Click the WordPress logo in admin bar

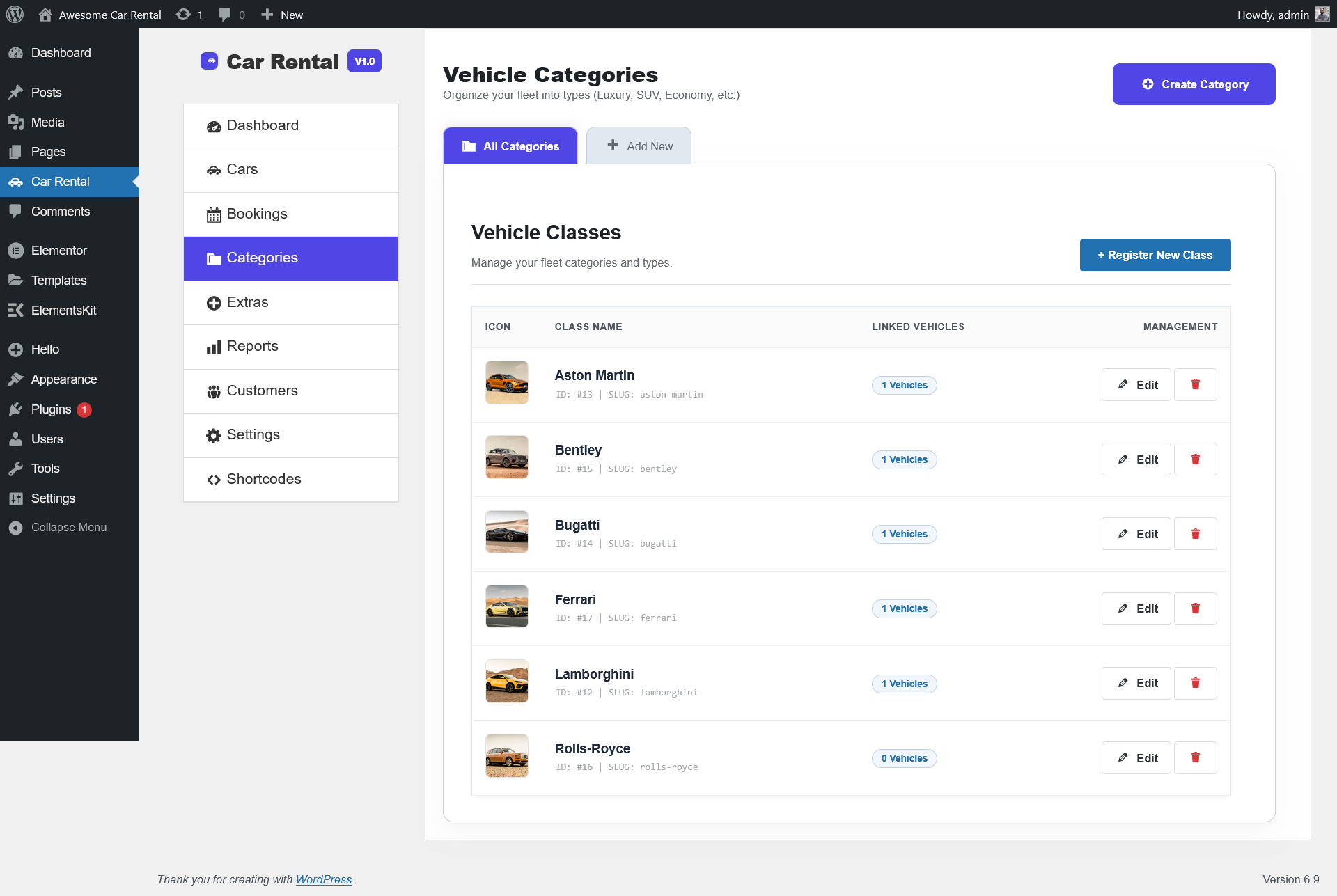point(15,14)
